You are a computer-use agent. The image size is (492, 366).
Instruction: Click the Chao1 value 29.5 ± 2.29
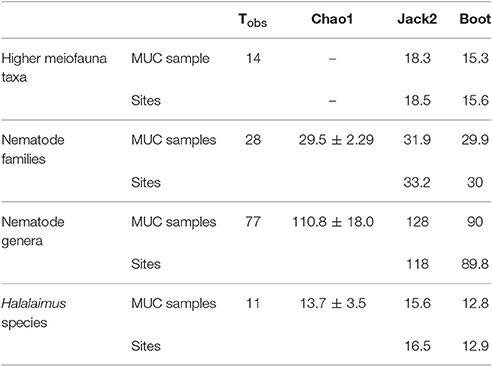point(336,140)
